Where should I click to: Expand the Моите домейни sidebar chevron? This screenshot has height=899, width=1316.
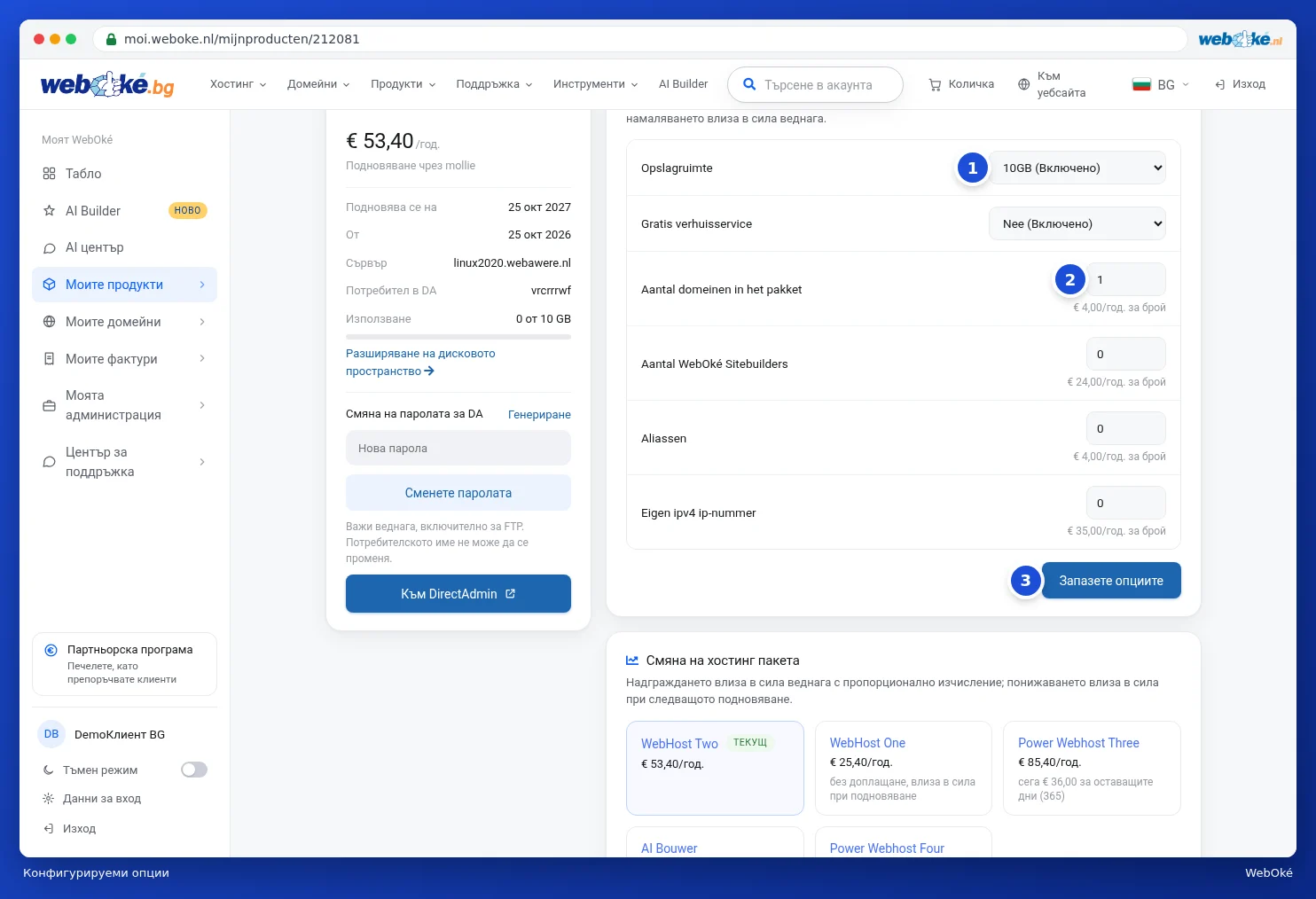click(202, 322)
